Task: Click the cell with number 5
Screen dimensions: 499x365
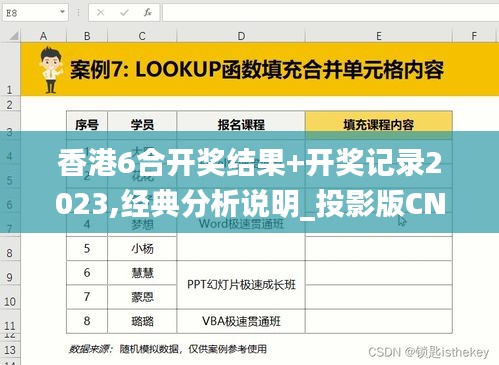Action: [x=87, y=249]
